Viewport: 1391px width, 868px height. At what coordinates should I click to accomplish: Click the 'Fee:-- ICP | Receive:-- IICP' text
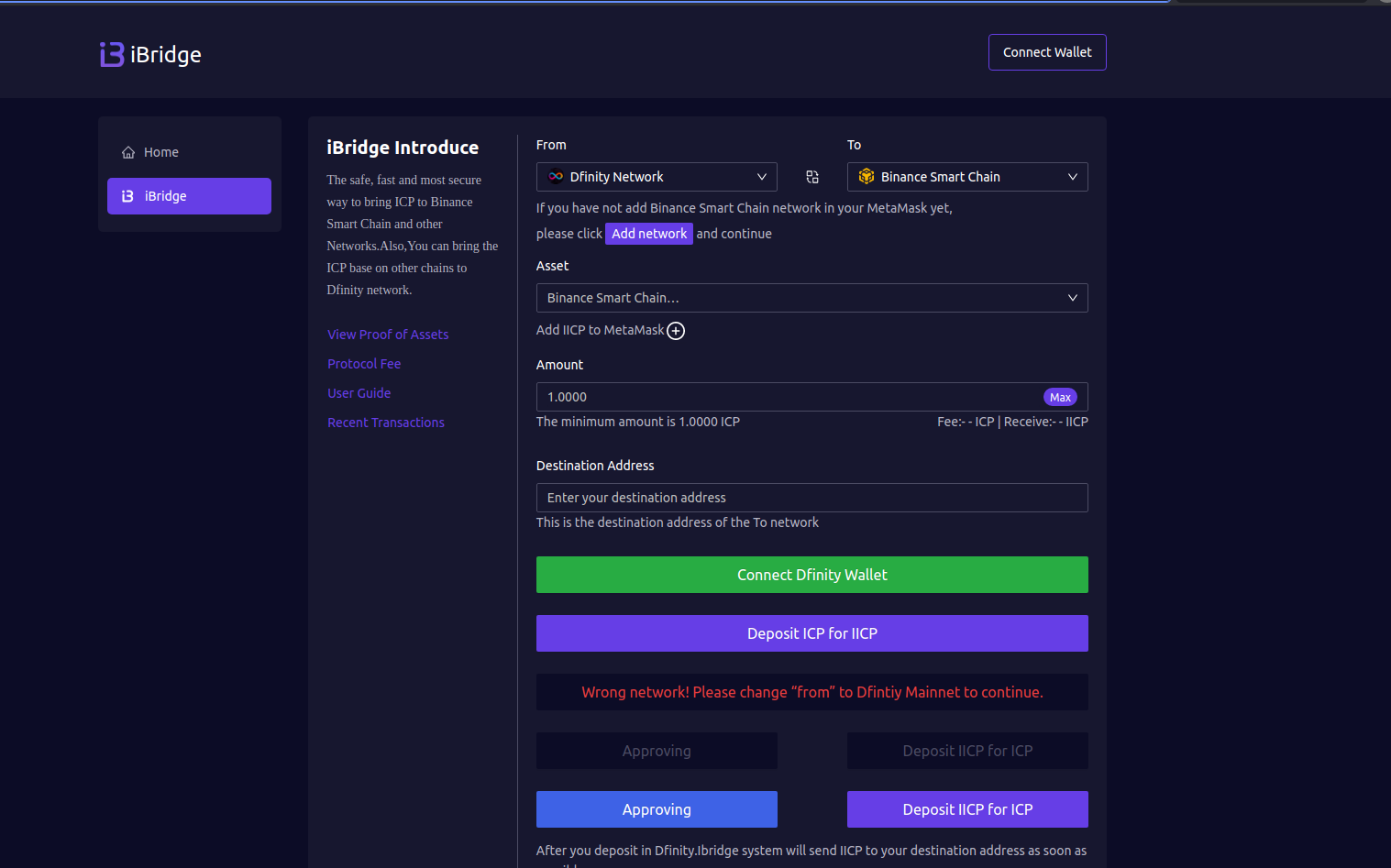1012,422
